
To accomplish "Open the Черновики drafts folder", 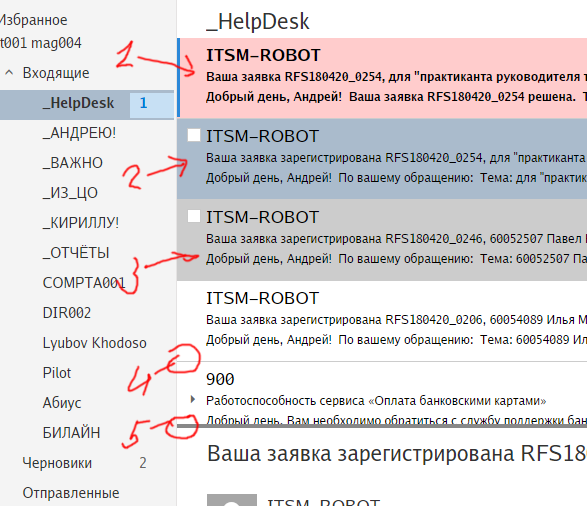I will point(57,463).
